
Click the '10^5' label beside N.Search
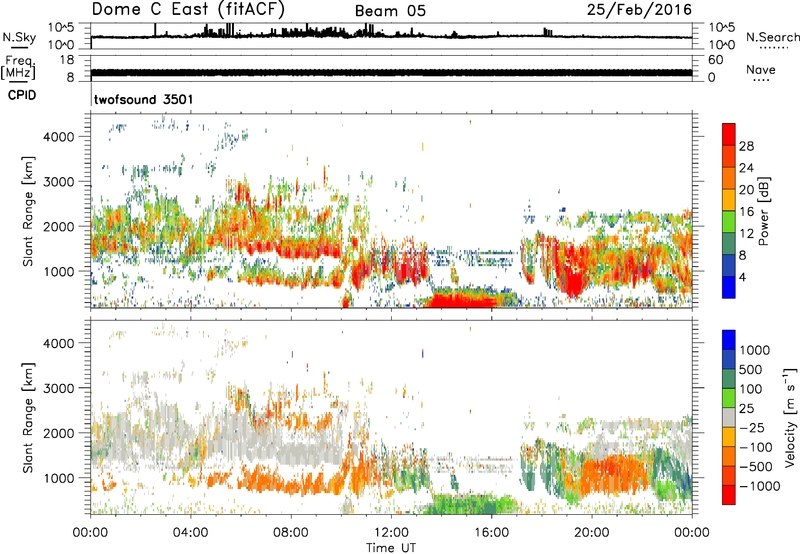pyautogui.click(x=722, y=27)
